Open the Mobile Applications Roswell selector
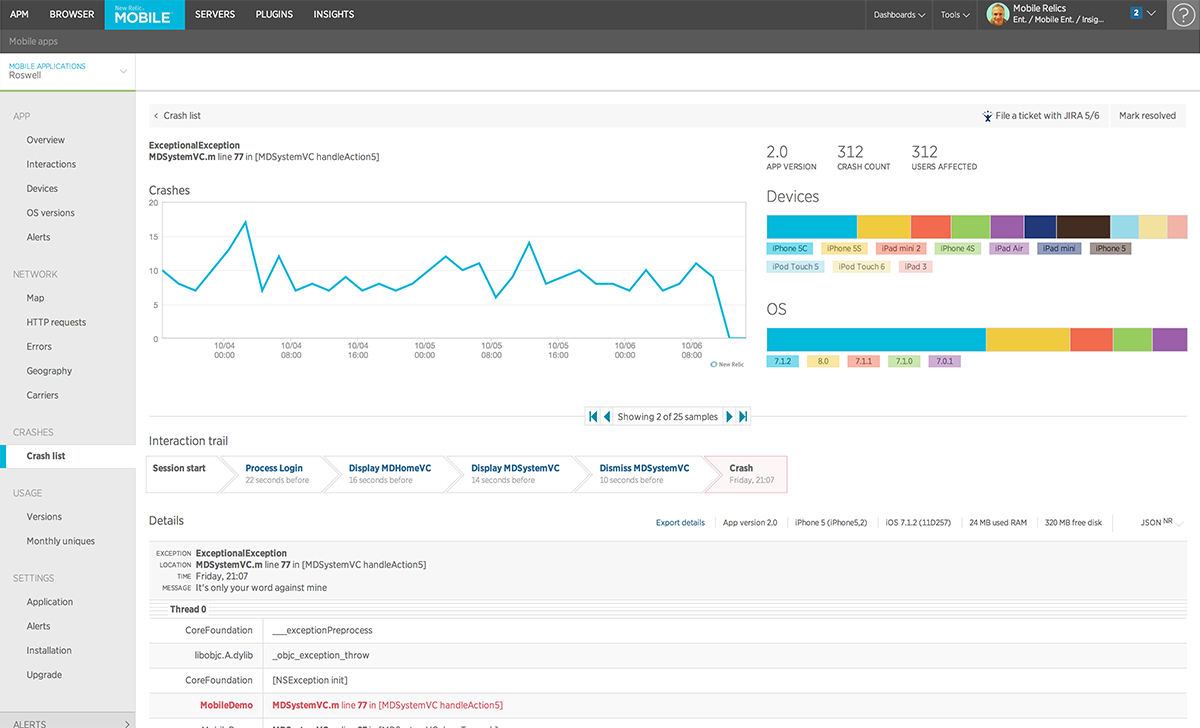 tap(68, 71)
